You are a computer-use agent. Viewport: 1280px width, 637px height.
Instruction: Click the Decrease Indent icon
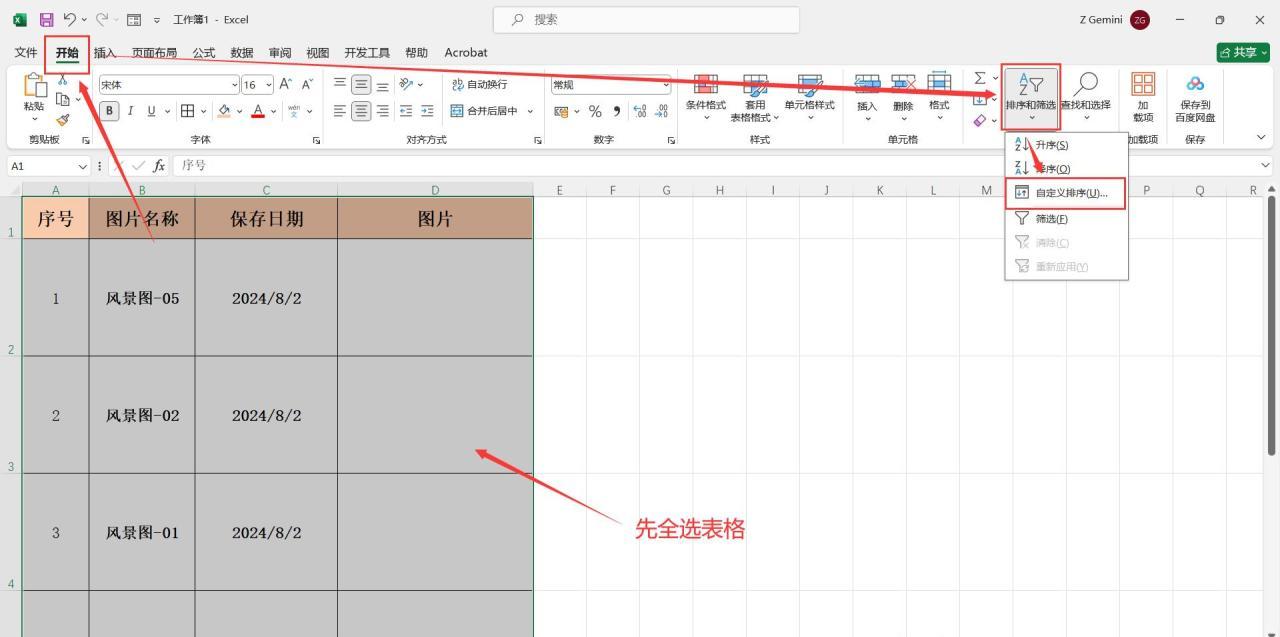point(406,111)
